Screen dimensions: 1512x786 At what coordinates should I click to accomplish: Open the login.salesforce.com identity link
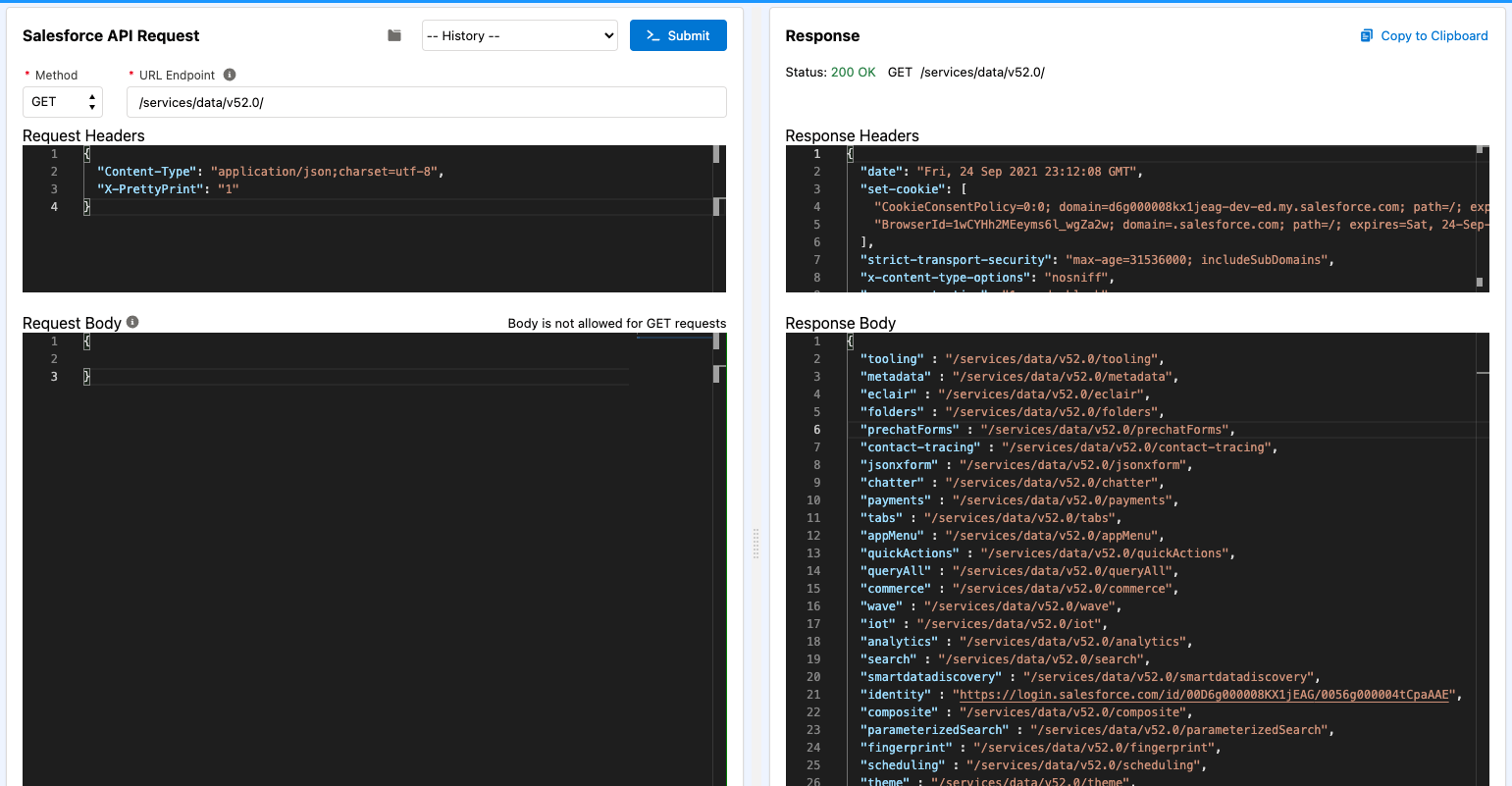click(x=1204, y=695)
